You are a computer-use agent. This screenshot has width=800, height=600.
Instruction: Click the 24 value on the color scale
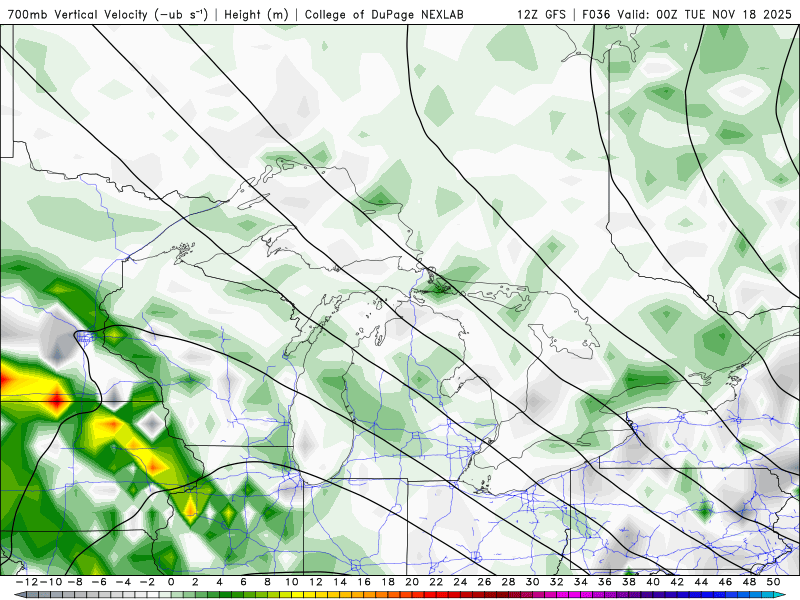[x=460, y=582]
